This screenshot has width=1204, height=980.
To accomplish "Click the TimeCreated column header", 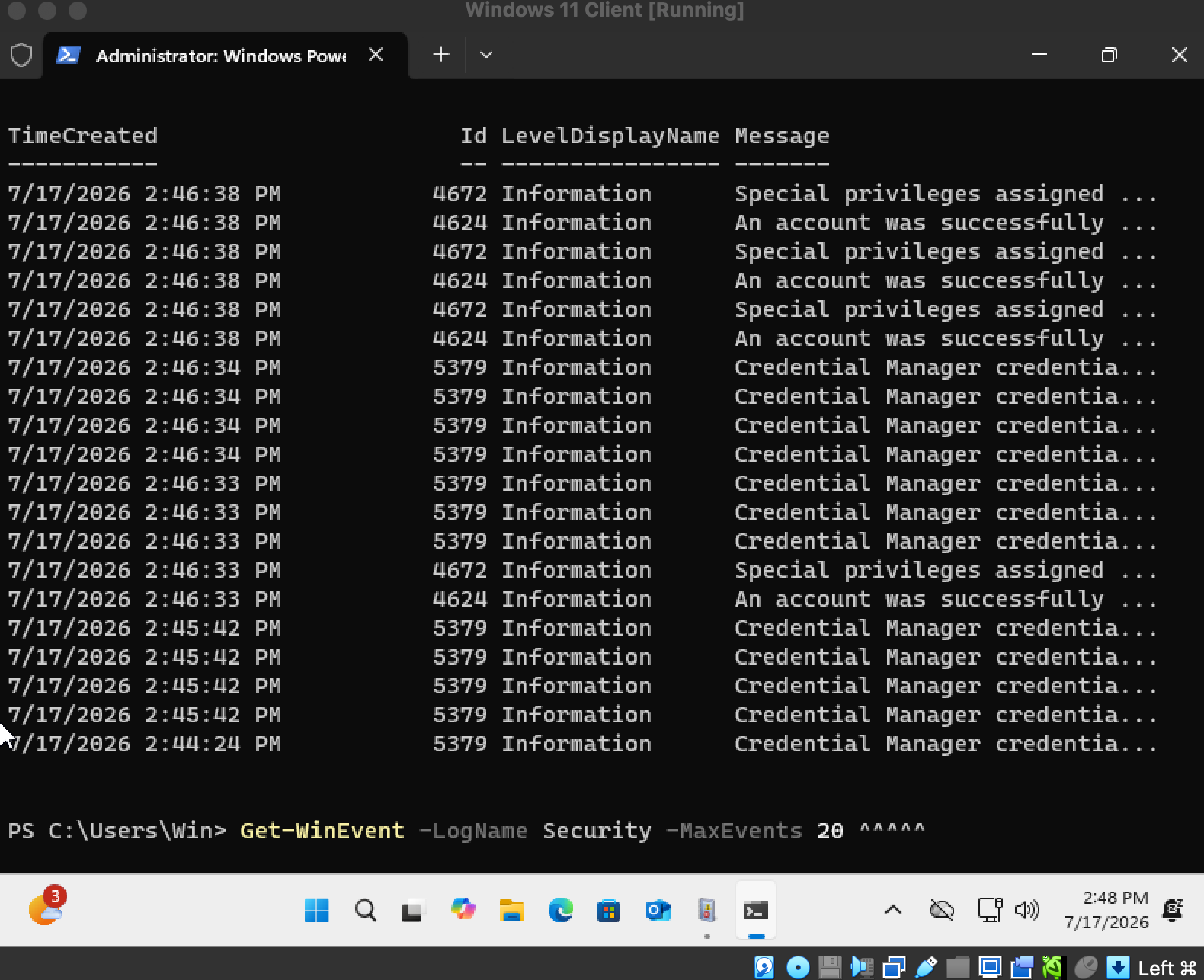I will [x=82, y=136].
